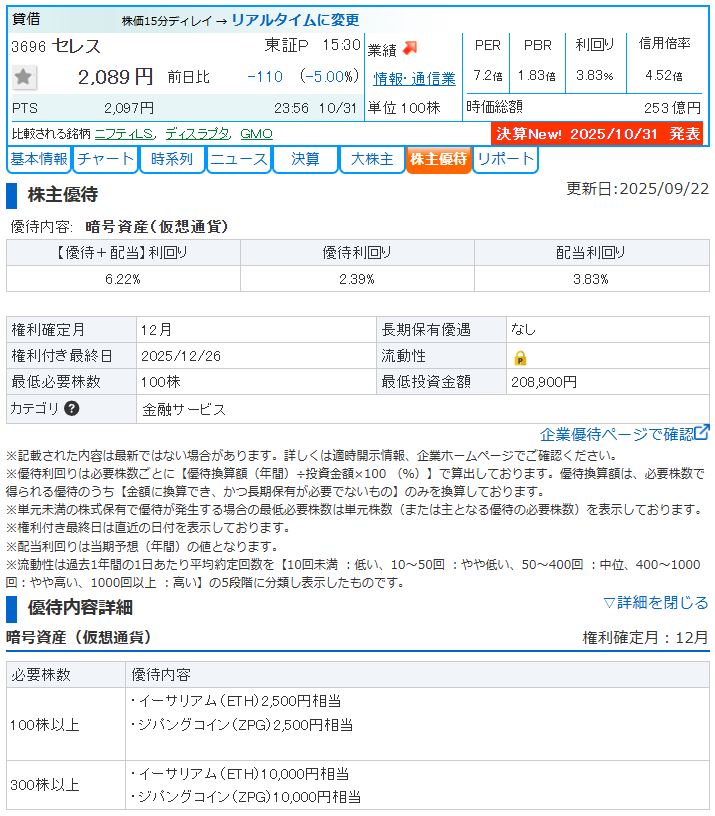The width and height of the screenshot is (715, 816).
Task: Click the category help question mark icon
Action: 72,409
